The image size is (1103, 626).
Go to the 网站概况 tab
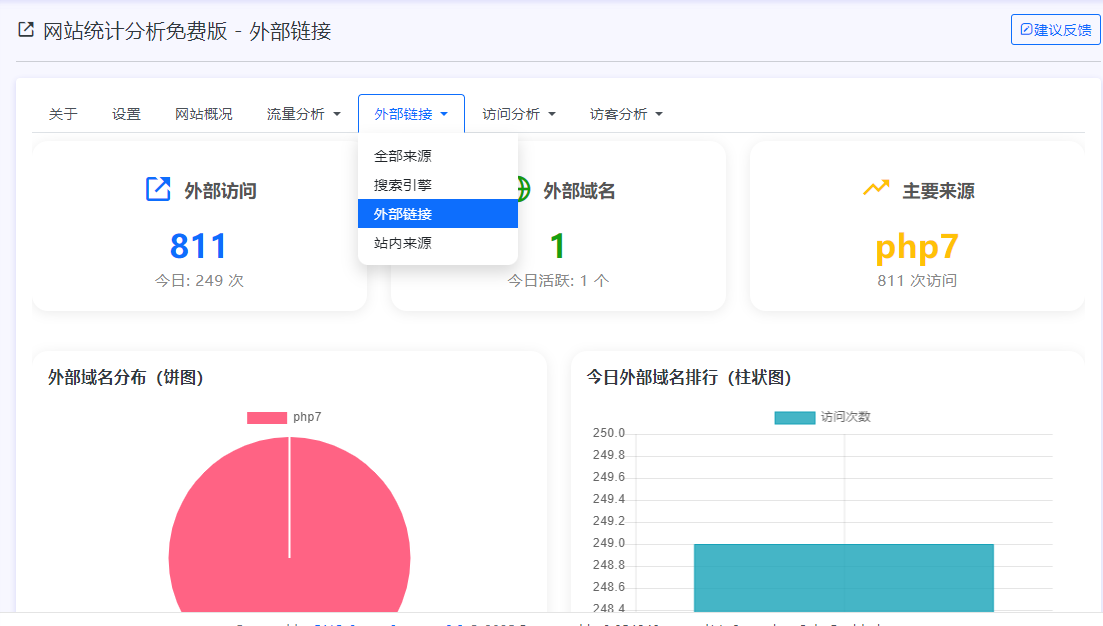[203, 114]
